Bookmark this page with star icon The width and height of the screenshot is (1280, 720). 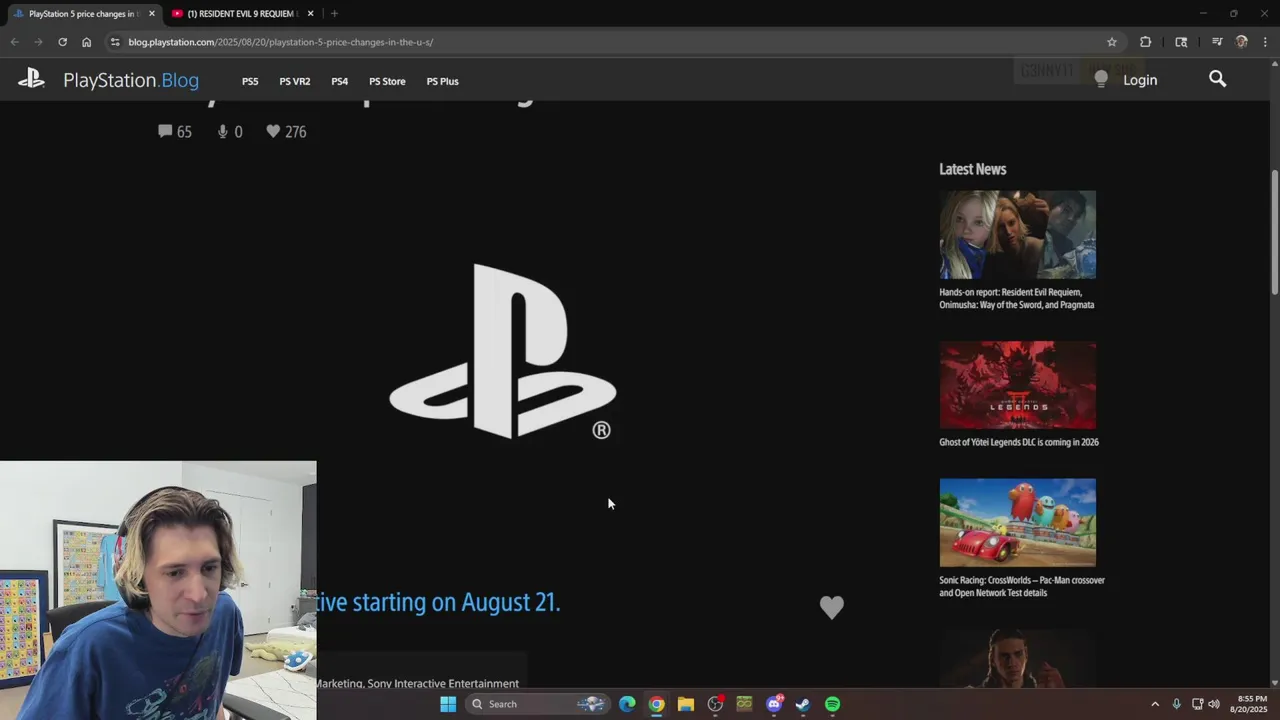pyautogui.click(x=1111, y=42)
